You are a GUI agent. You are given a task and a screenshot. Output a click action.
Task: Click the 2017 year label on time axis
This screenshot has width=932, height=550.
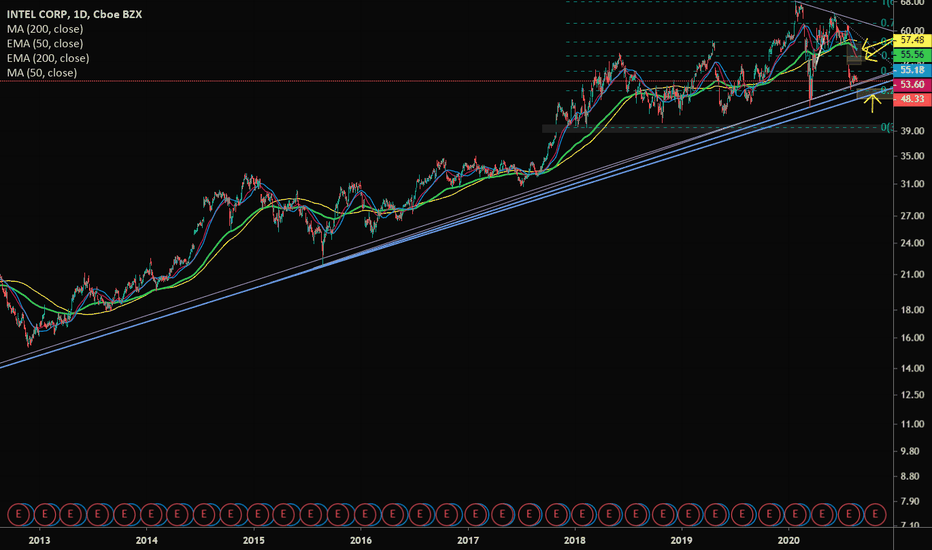468,540
